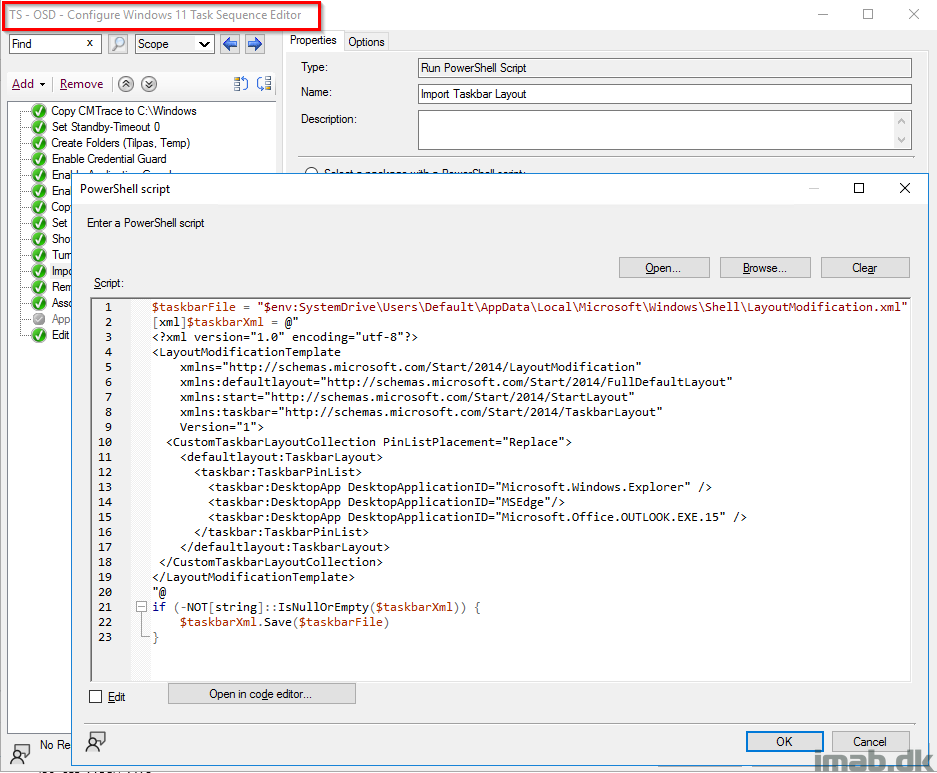Click the blue right arrow to find next
This screenshot has height=773, width=937.
(254, 44)
